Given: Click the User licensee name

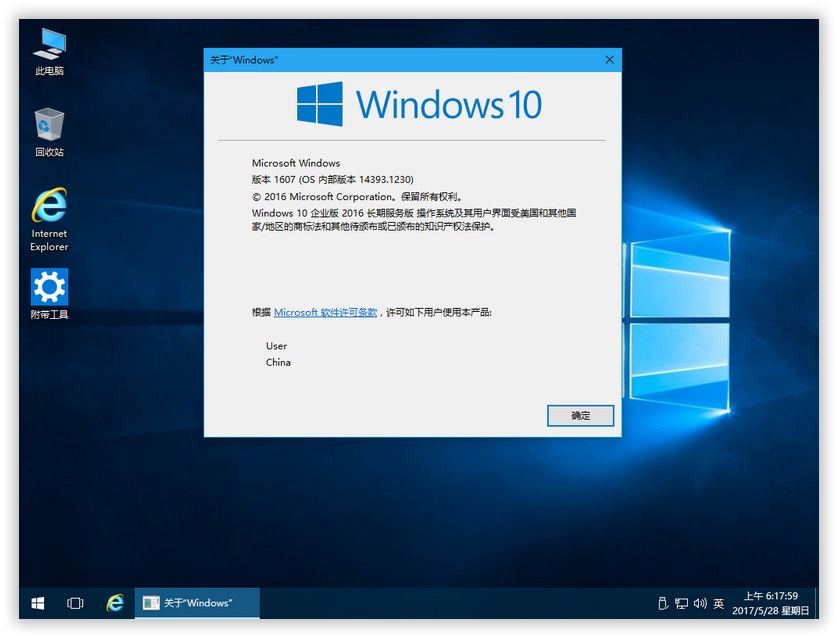Looking at the screenshot, I should 276,346.
